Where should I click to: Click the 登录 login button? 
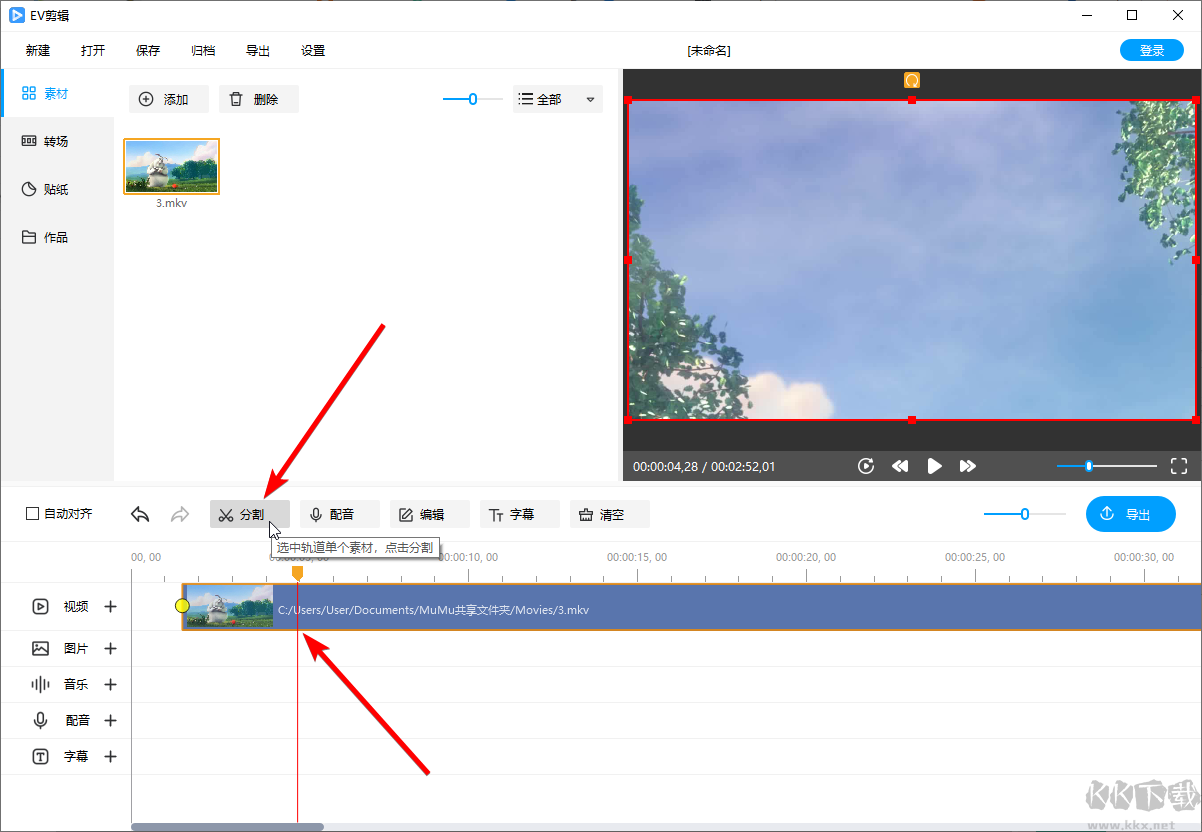point(1151,49)
